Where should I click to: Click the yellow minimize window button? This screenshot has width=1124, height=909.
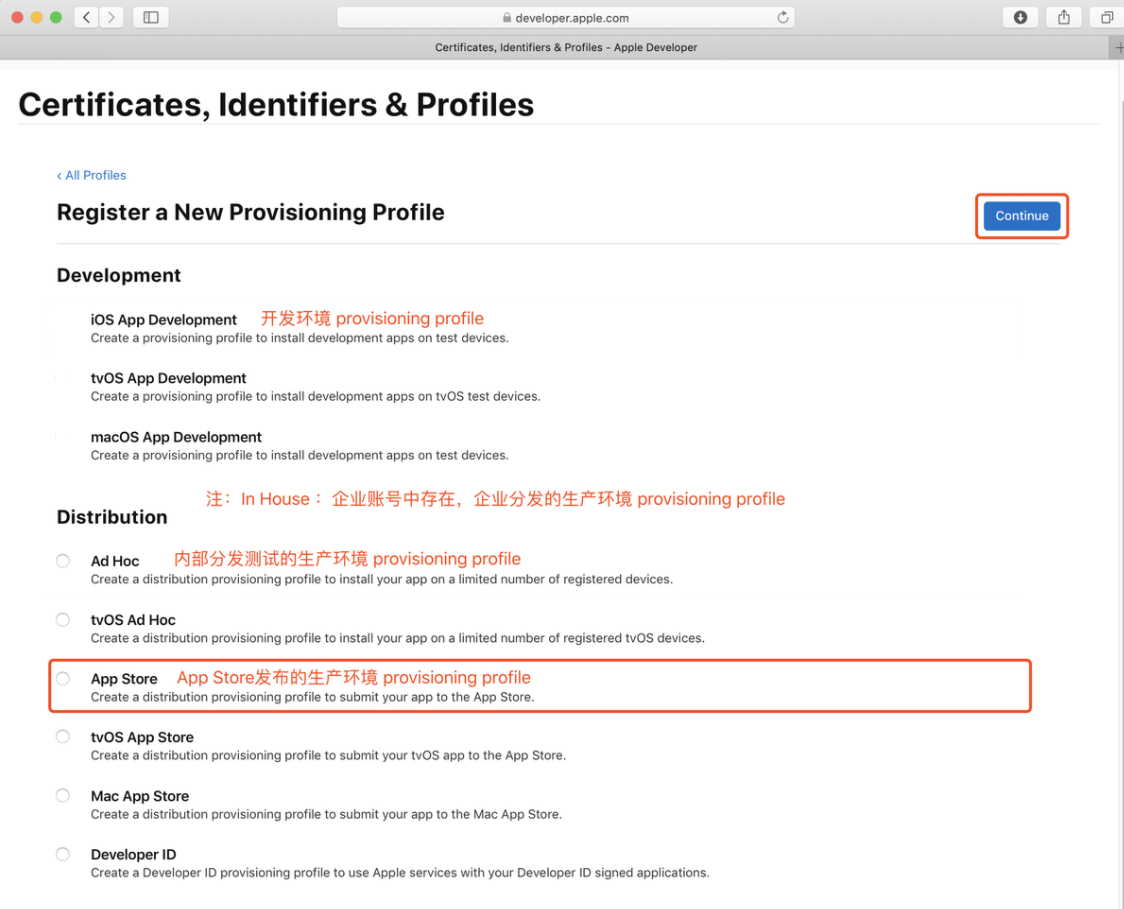tap(37, 17)
